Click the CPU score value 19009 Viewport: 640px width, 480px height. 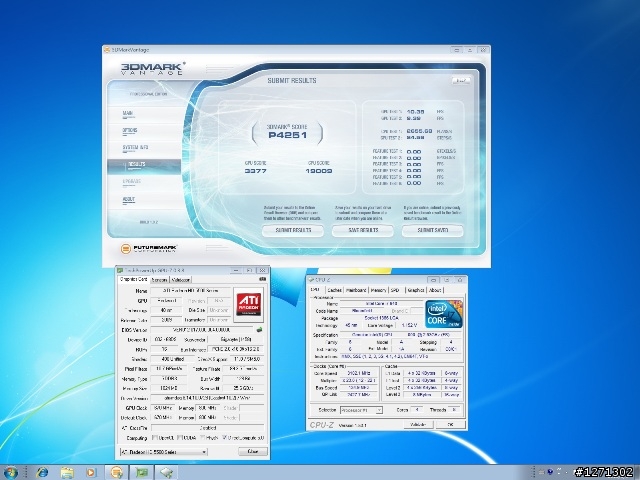tap(318, 171)
